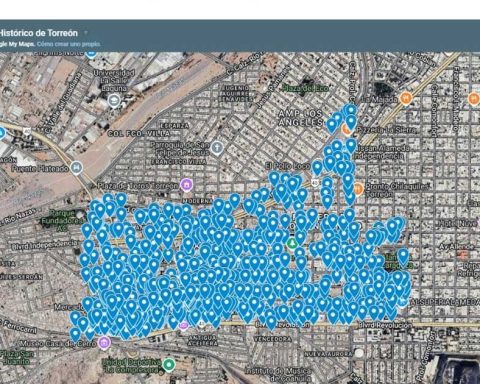Click the Plaza del Eco park label
This screenshot has height=384, width=480.
(305, 88)
